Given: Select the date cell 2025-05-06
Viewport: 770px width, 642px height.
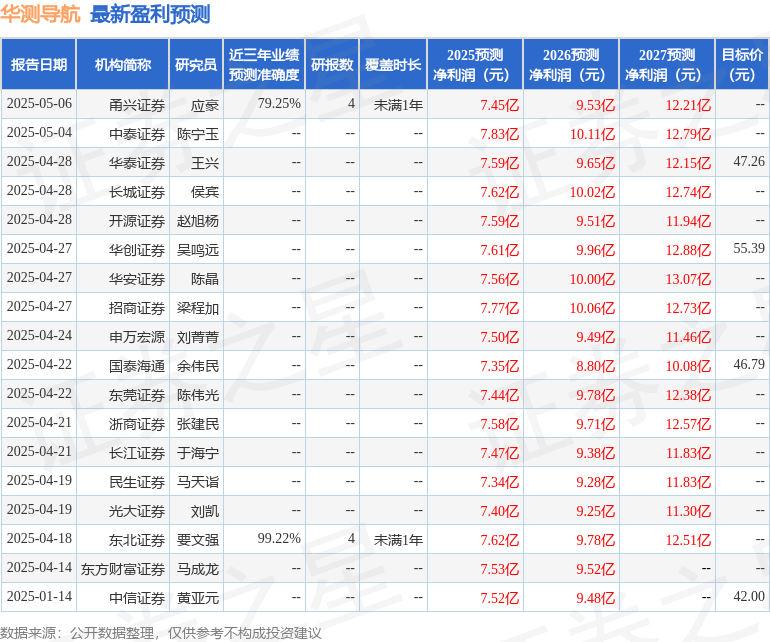Looking at the screenshot, I should [x=39, y=104].
